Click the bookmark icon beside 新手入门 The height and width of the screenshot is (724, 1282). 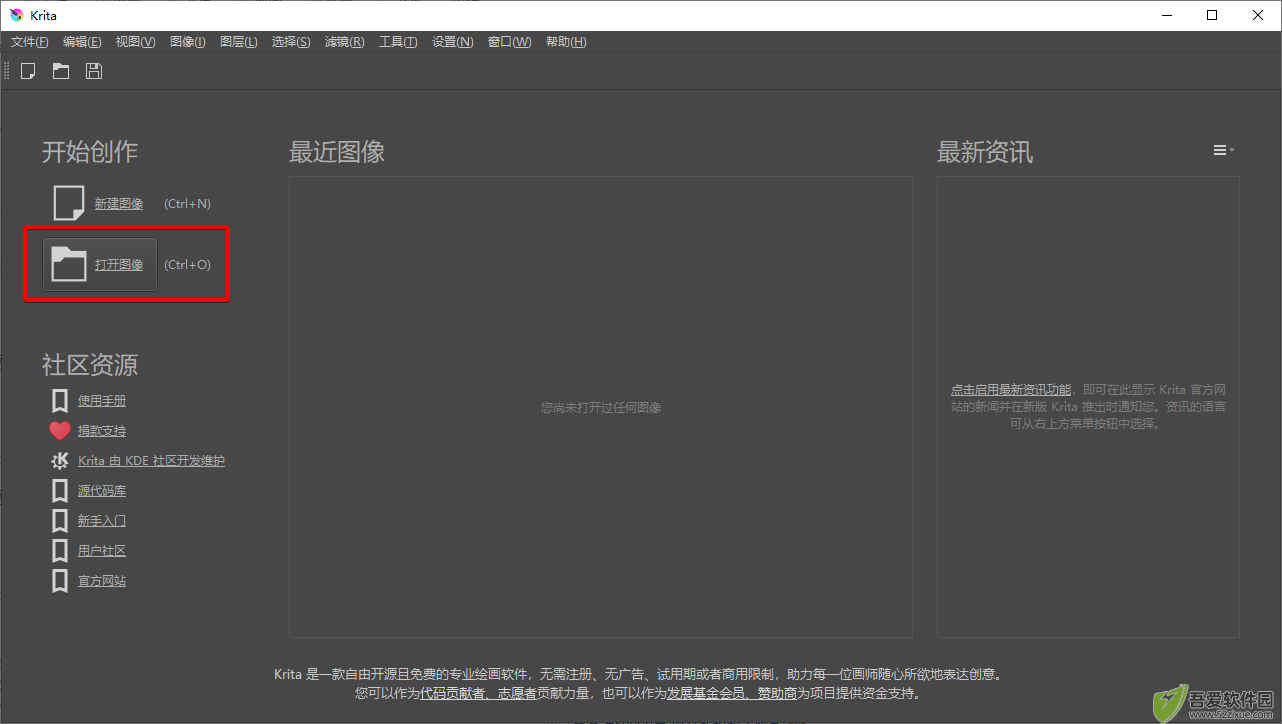60,521
